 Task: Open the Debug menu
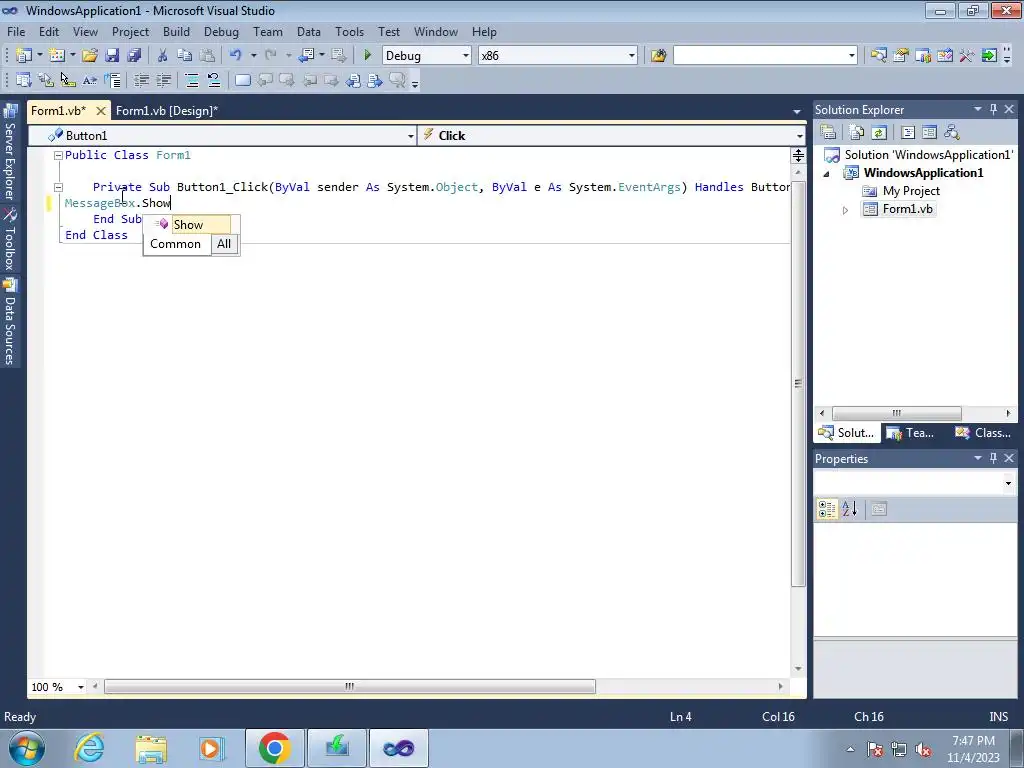[x=221, y=31]
